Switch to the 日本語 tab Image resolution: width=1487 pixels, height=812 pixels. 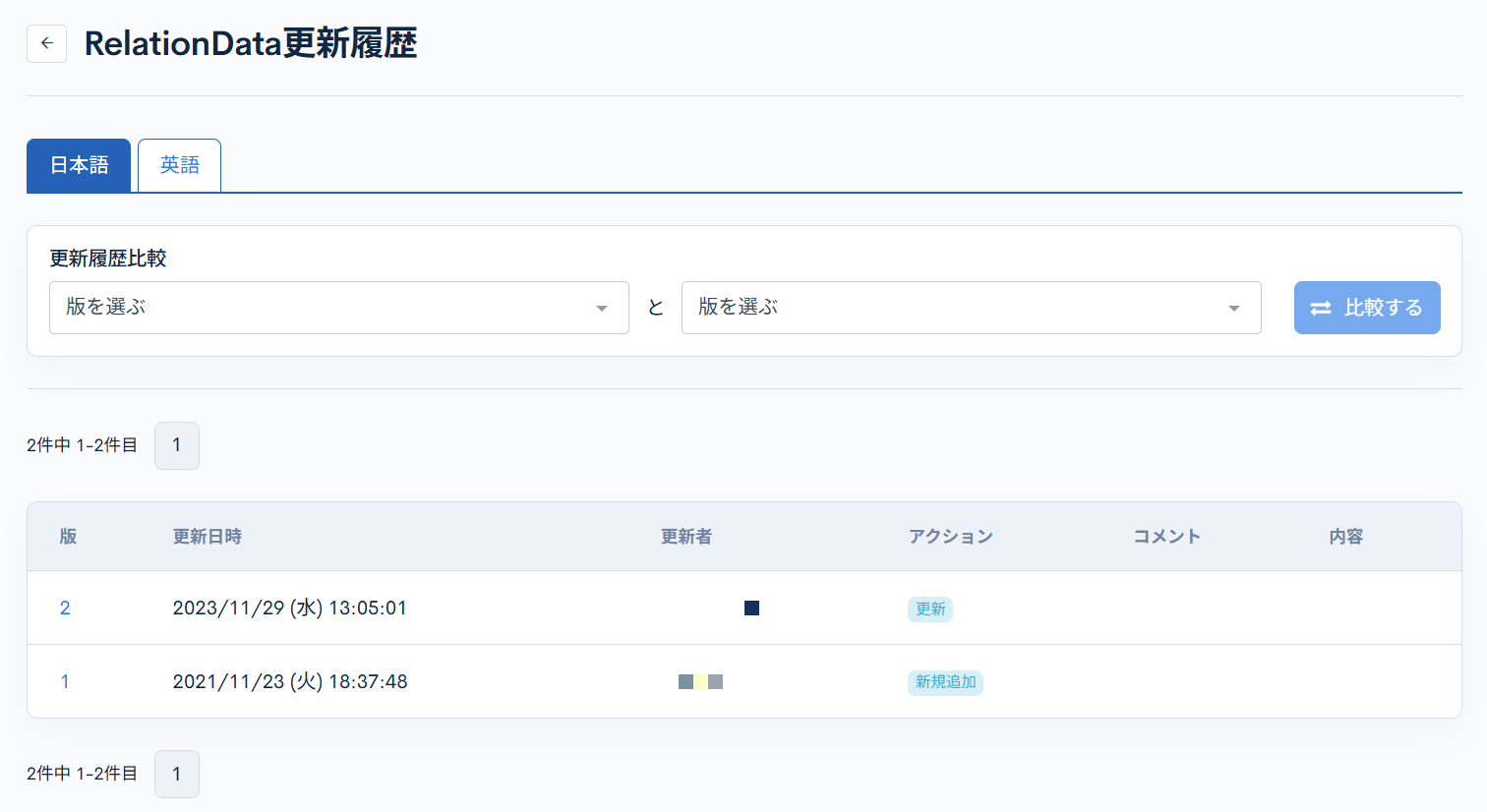tap(79, 165)
